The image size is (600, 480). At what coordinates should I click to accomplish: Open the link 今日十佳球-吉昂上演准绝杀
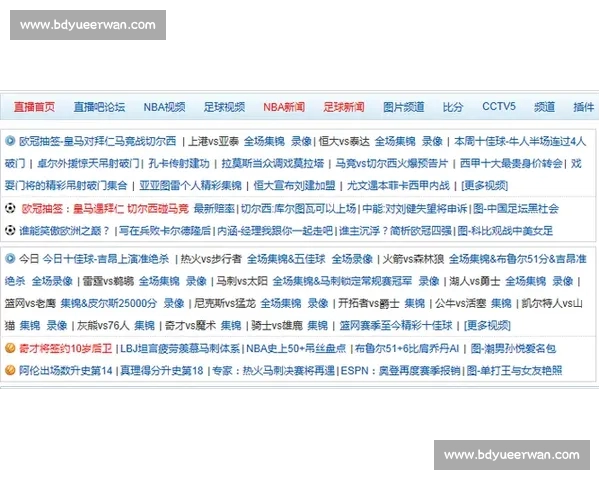click(x=106, y=259)
